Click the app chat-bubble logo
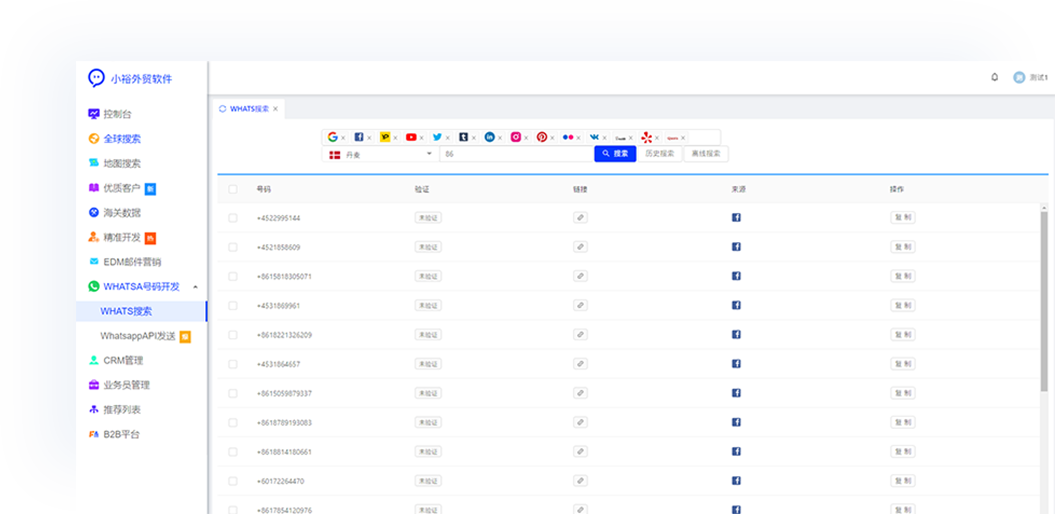 96,78
